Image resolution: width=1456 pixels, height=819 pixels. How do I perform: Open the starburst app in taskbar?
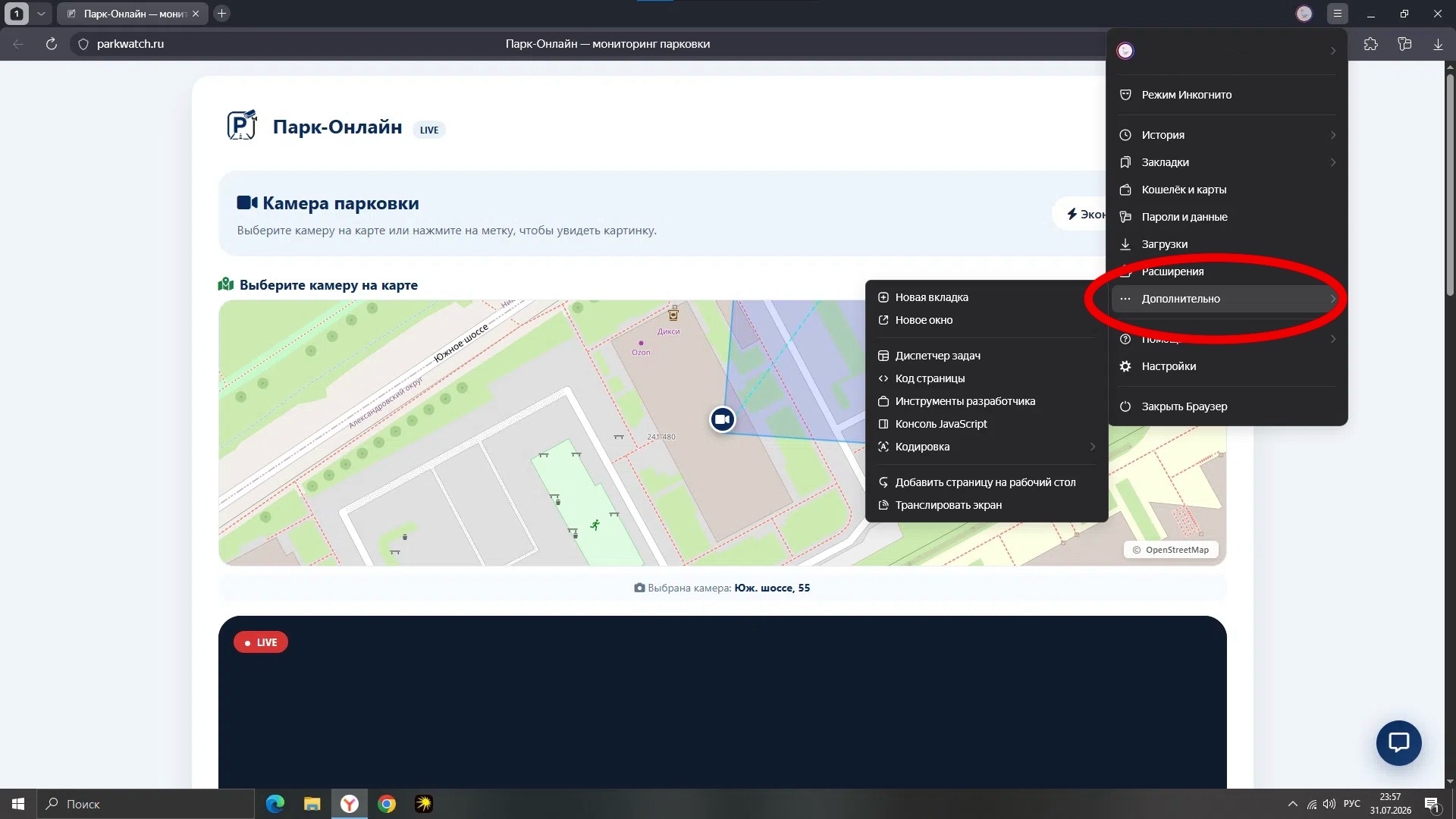(424, 804)
